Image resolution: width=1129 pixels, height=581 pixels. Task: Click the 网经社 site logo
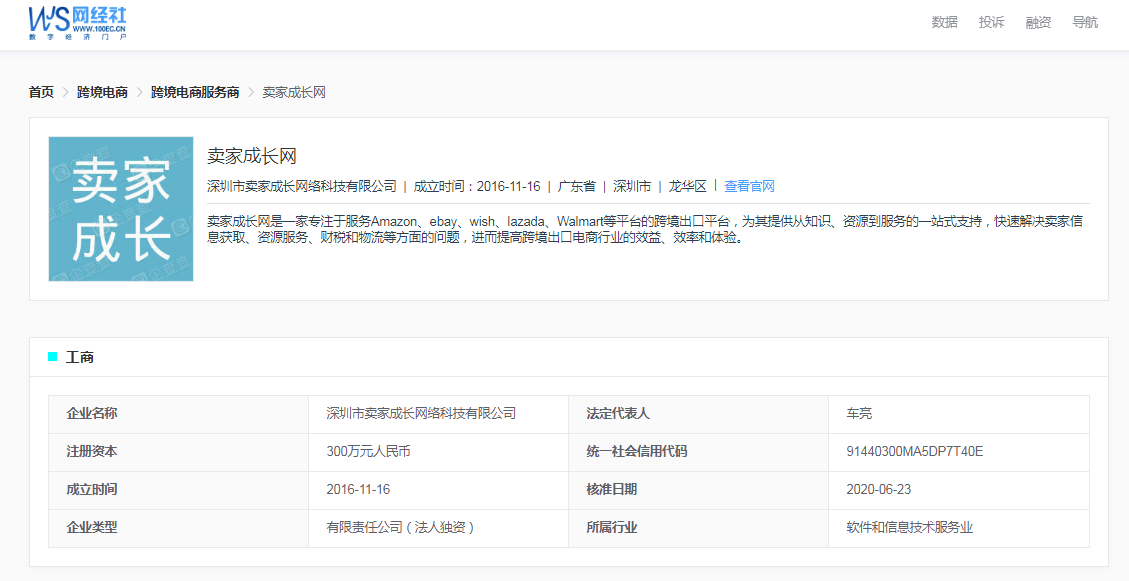[x=78, y=23]
